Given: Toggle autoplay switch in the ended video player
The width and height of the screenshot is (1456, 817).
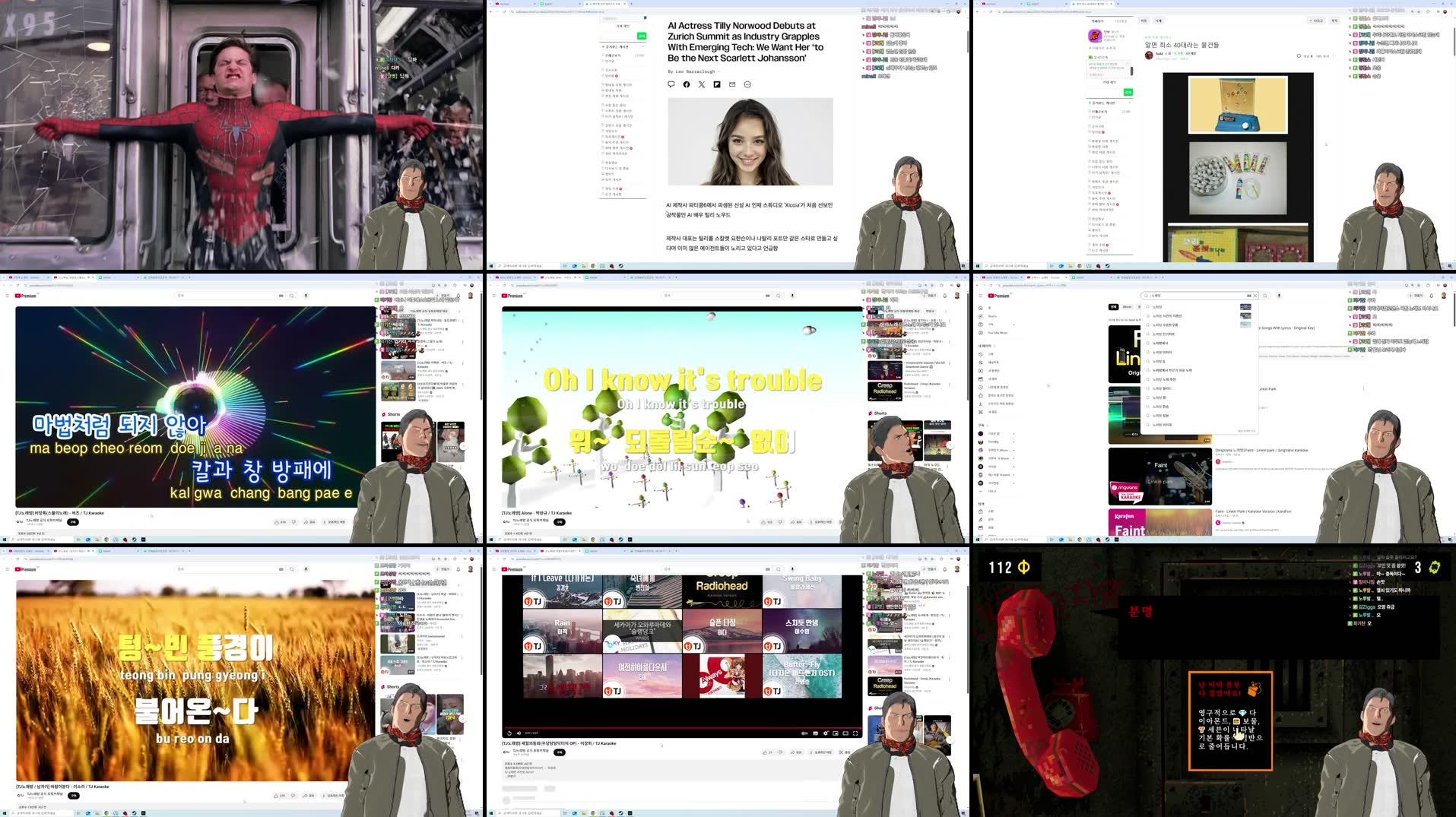Looking at the screenshot, I should [x=804, y=733].
